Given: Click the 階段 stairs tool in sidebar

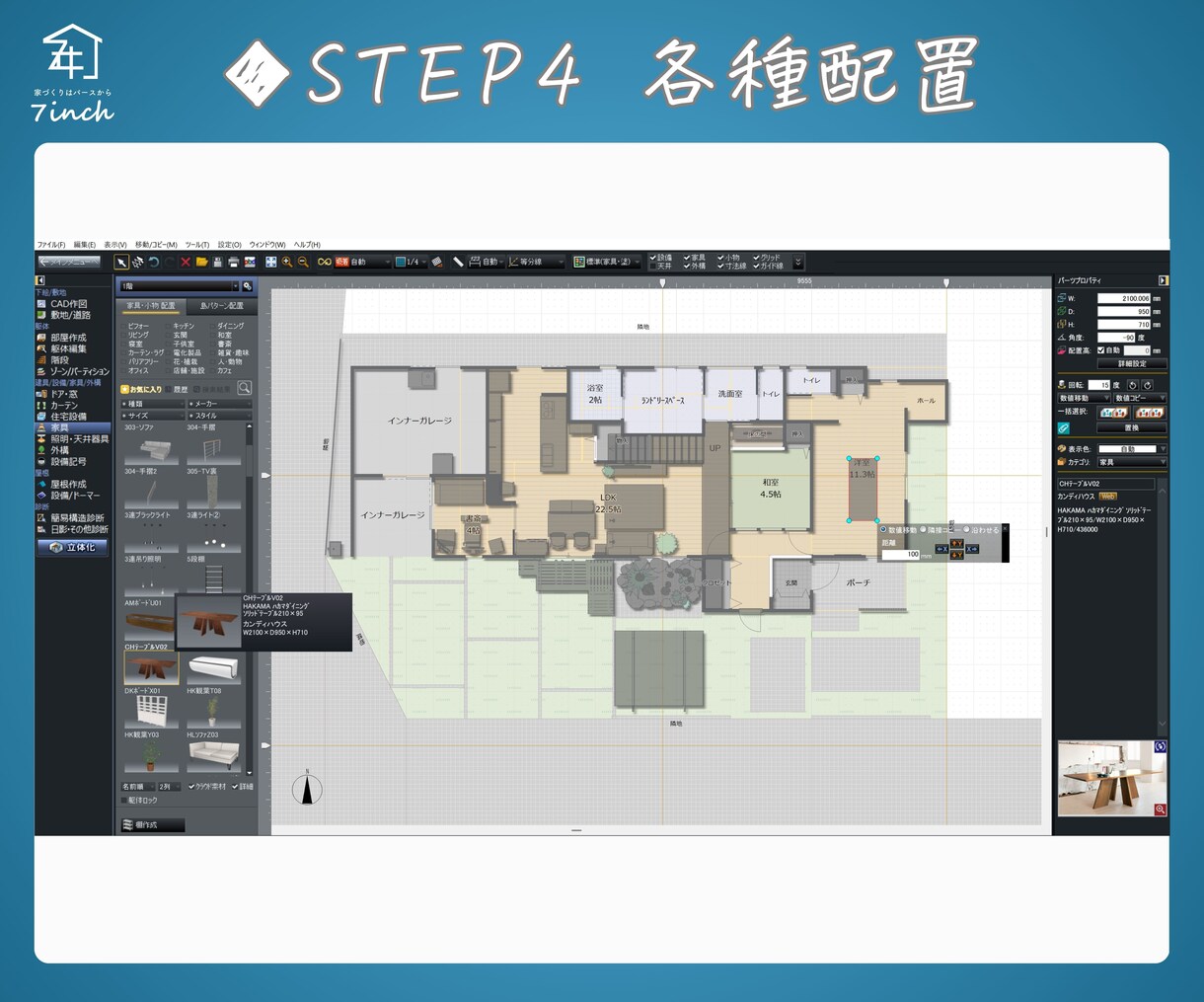Looking at the screenshot, I should [x=60, y=360].
